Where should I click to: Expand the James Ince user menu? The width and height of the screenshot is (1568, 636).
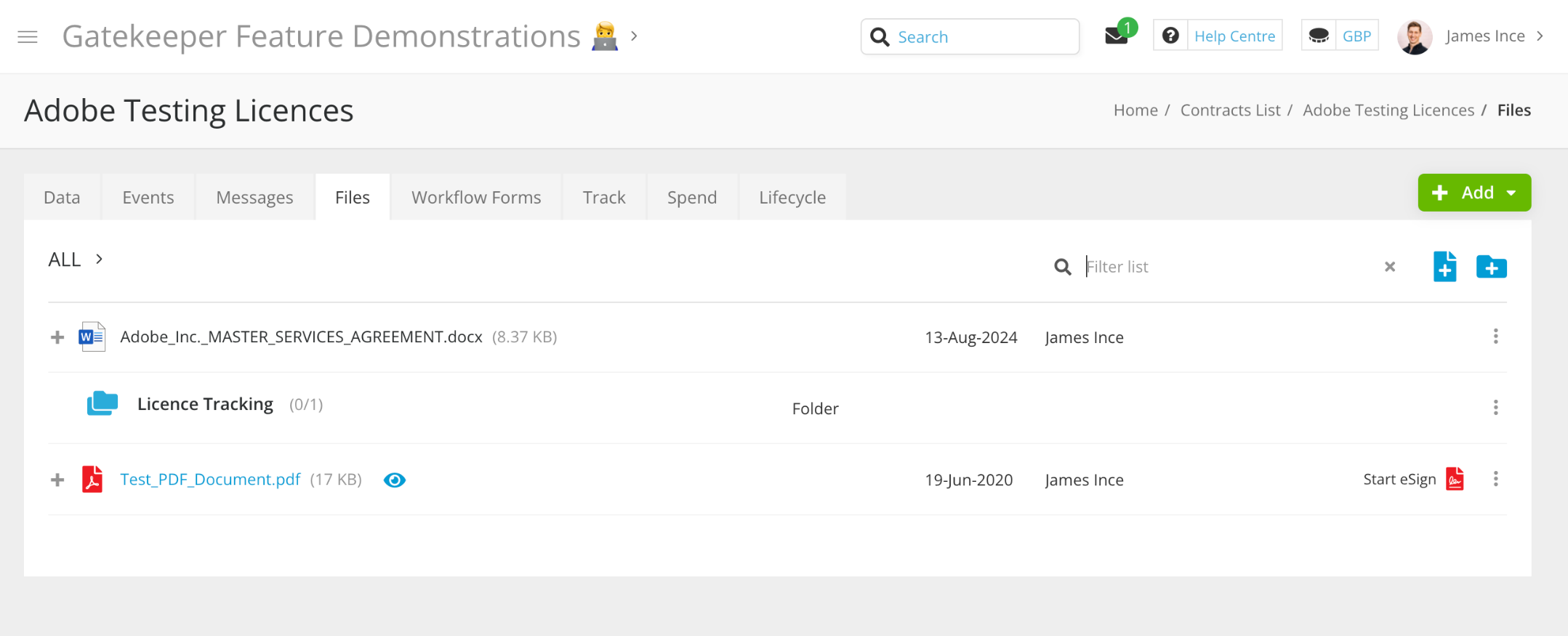1484,36
